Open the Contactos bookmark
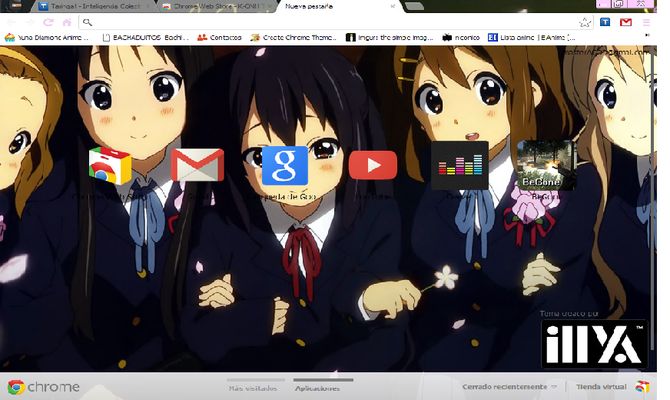Screen dimensions: 670x400 click(x=220, y=38)
